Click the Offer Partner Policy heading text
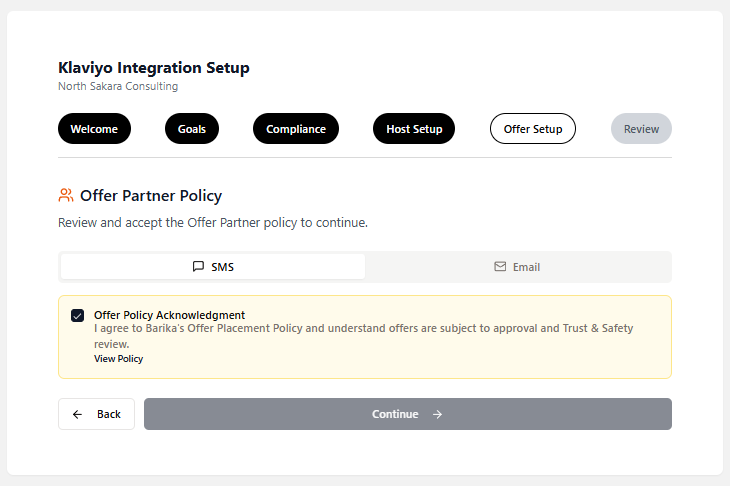 pos(151,195)
